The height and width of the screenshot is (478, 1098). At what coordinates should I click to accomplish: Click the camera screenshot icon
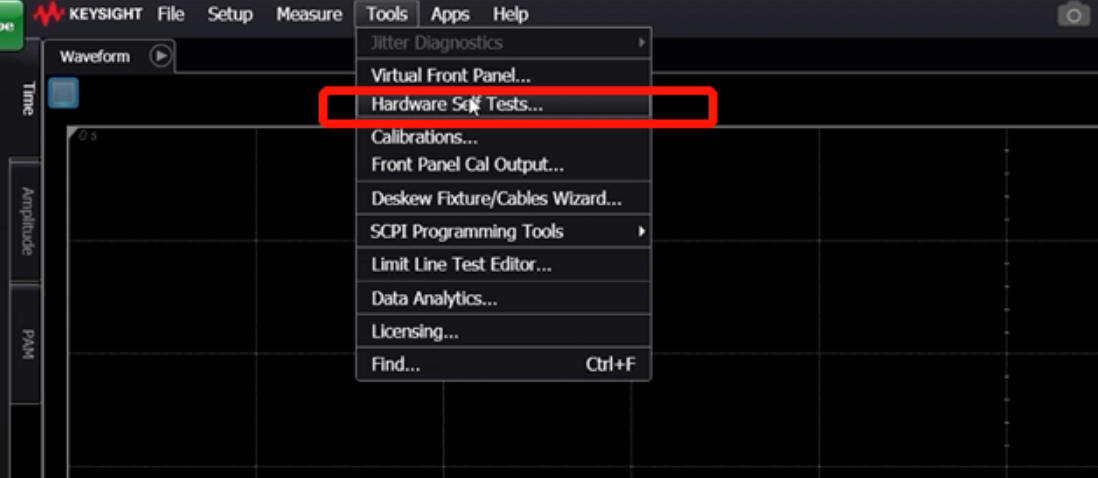(1073, 15)
